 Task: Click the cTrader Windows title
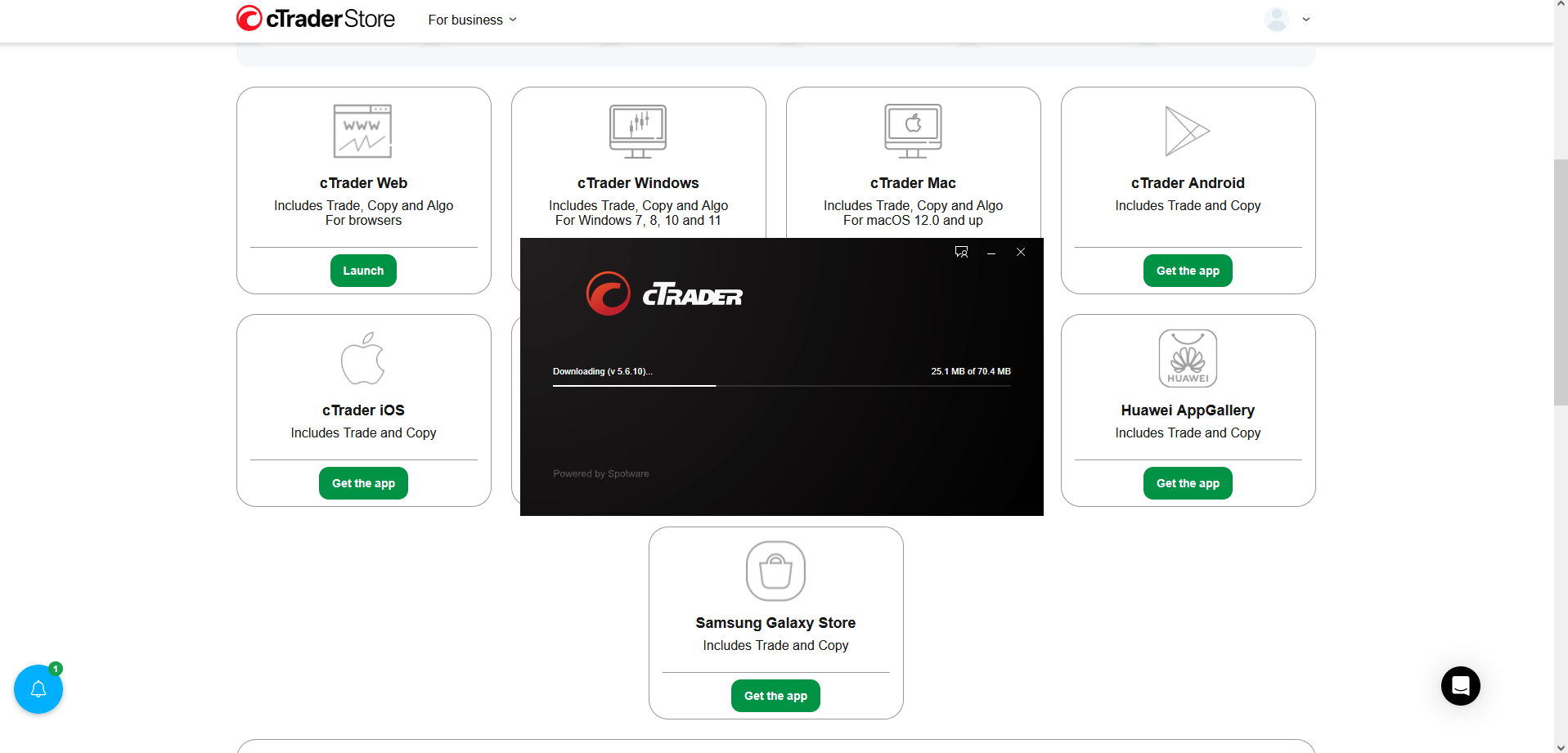click(x=638, y=183)
